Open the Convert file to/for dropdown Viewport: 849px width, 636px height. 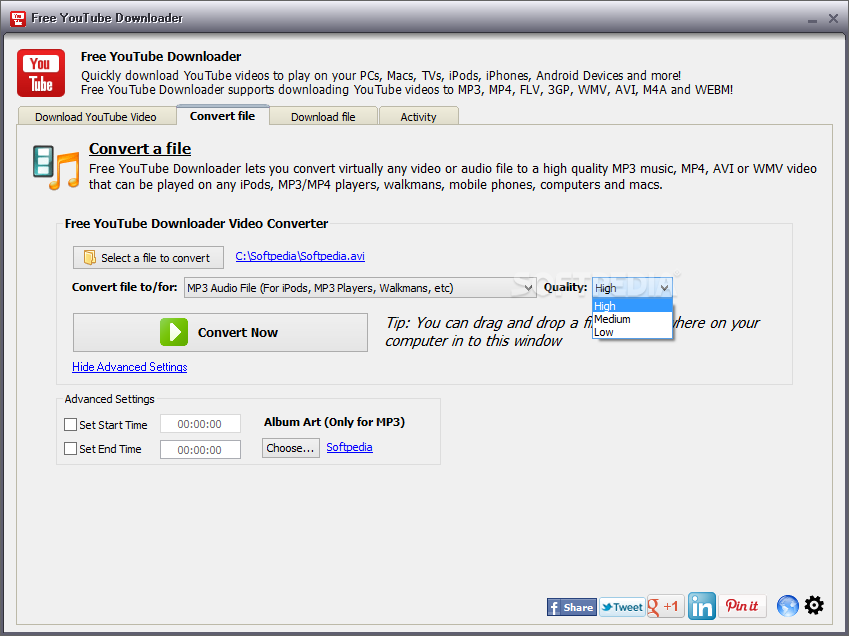[360, 288]
